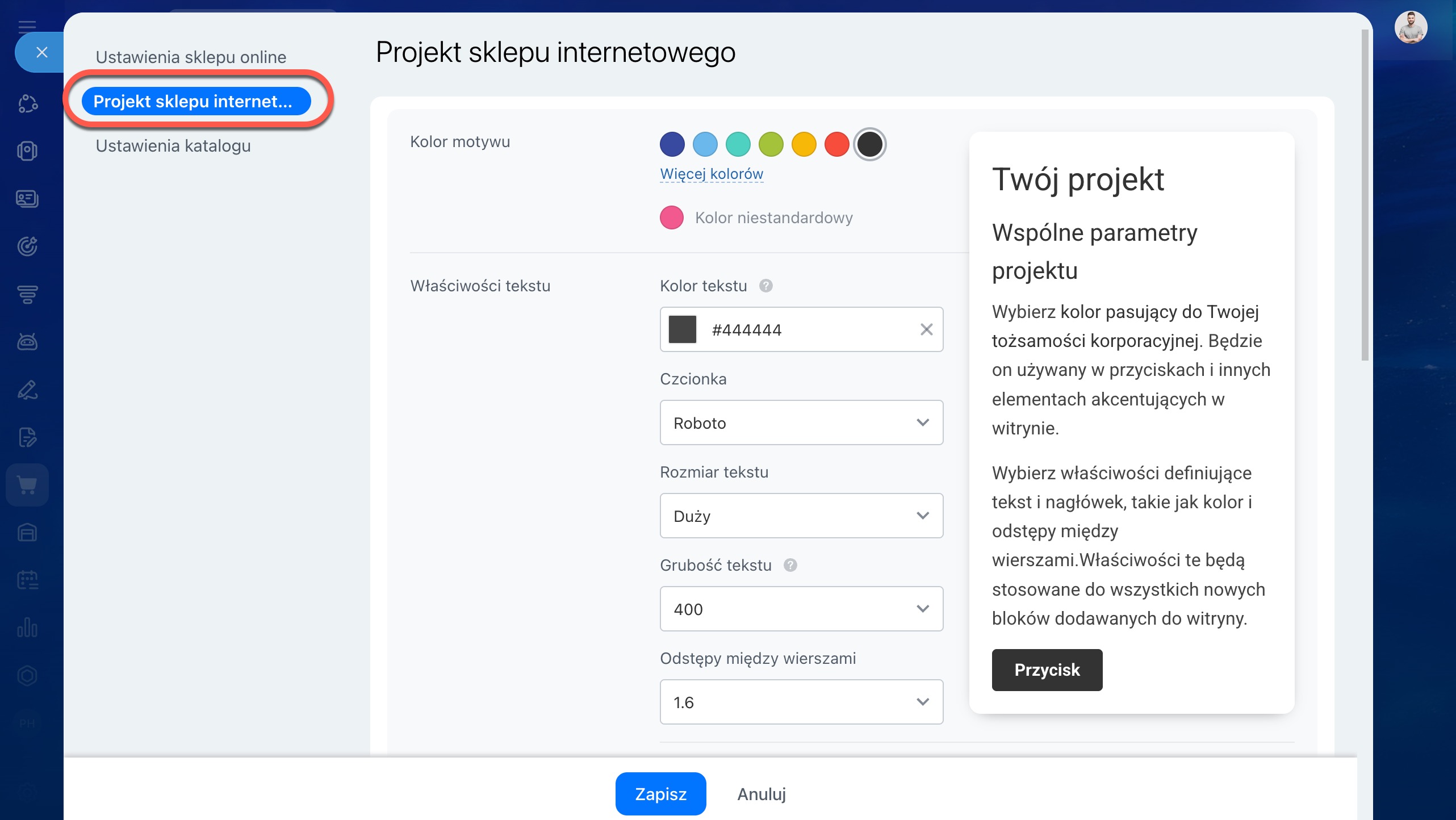This screenshot has width=1456, height=820.
Task: Click help icon beside Grubość tekstu
Action: (x=790, y=565)
